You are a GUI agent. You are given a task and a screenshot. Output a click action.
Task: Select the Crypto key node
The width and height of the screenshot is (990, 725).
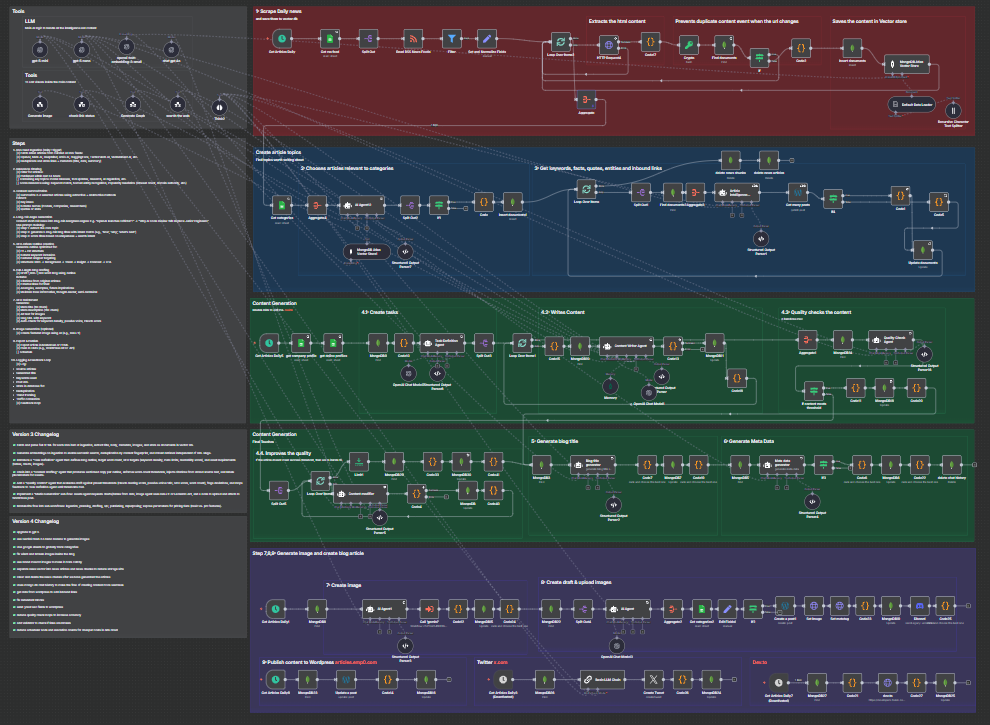tap(688, 45)
